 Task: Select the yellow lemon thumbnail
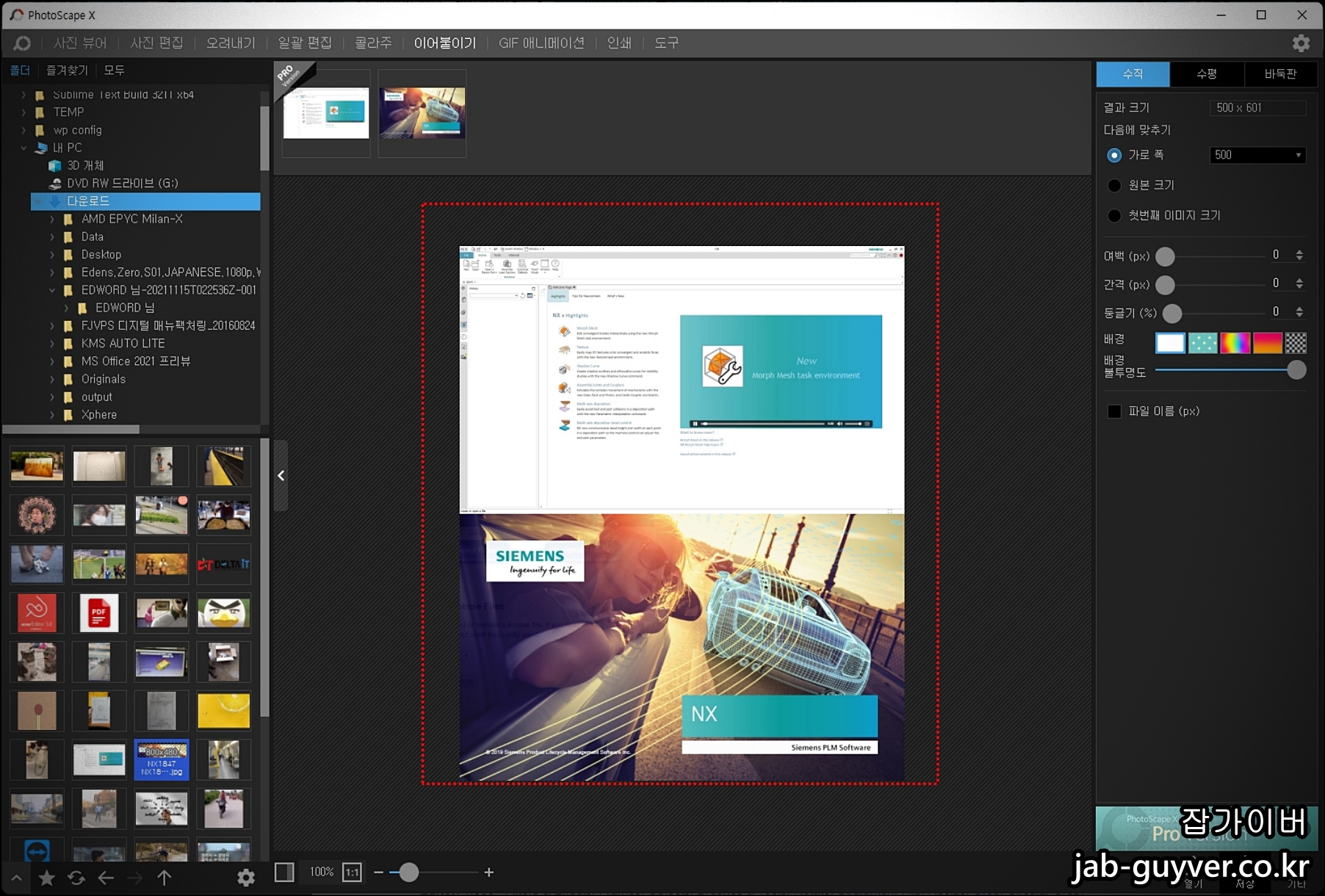[x=224, y=711]
